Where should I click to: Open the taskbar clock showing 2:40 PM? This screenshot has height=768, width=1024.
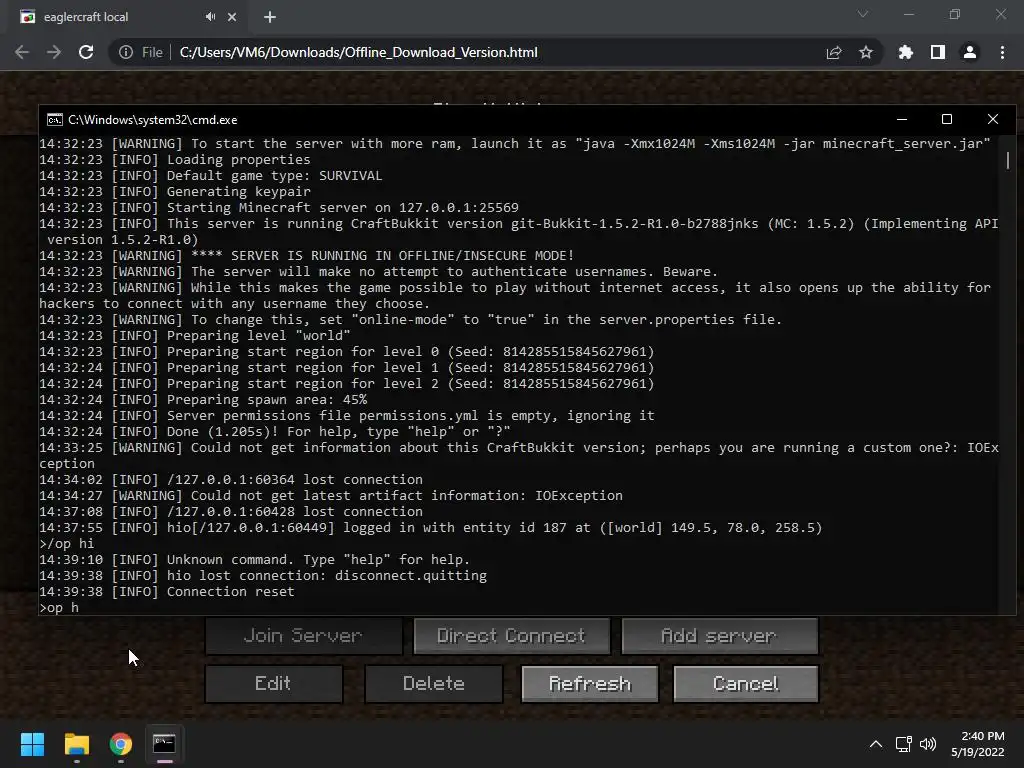(x=978, y=744)
